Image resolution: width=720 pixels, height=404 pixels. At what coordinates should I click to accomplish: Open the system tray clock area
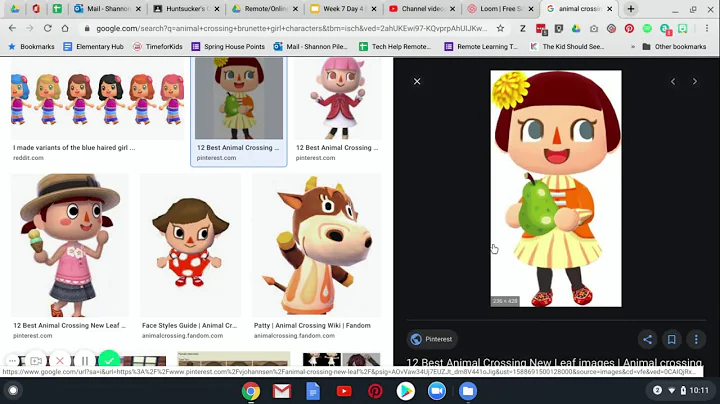click(699, 390)
